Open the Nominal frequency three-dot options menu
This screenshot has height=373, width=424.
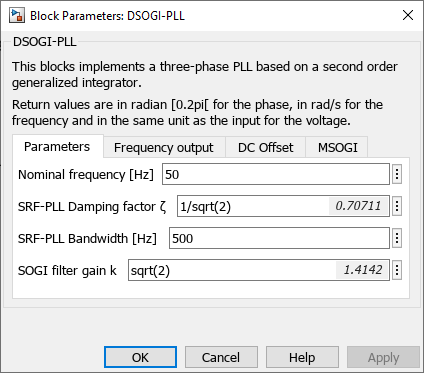pyautogui.click(x=397, y=174)
